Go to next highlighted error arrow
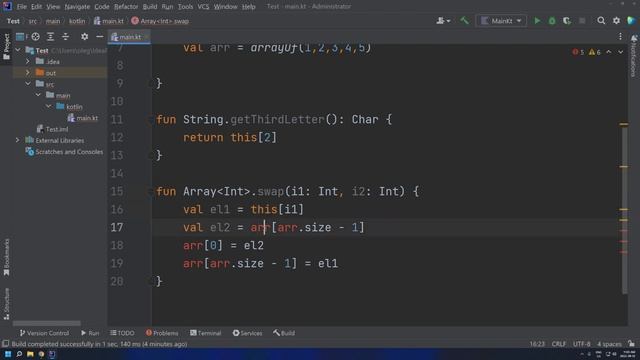The image size is (640, 360). tap(620, 52)
